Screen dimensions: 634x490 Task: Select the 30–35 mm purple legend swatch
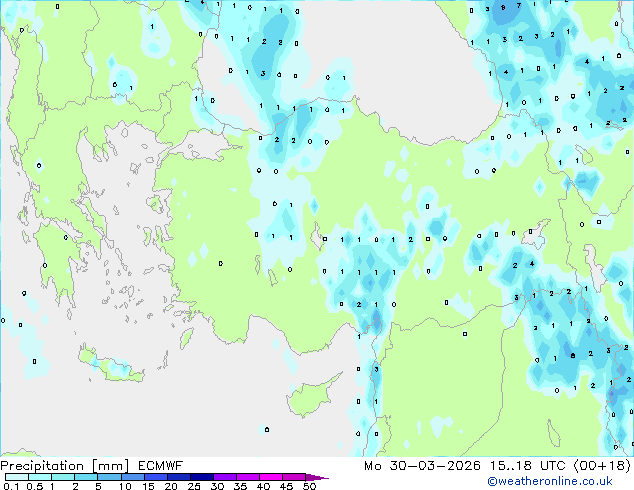[x=224, y=477]
